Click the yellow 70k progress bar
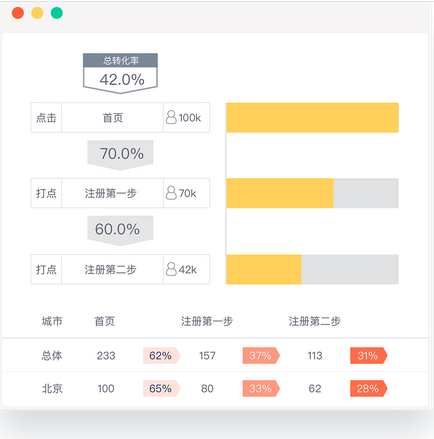 pos(280,193)
